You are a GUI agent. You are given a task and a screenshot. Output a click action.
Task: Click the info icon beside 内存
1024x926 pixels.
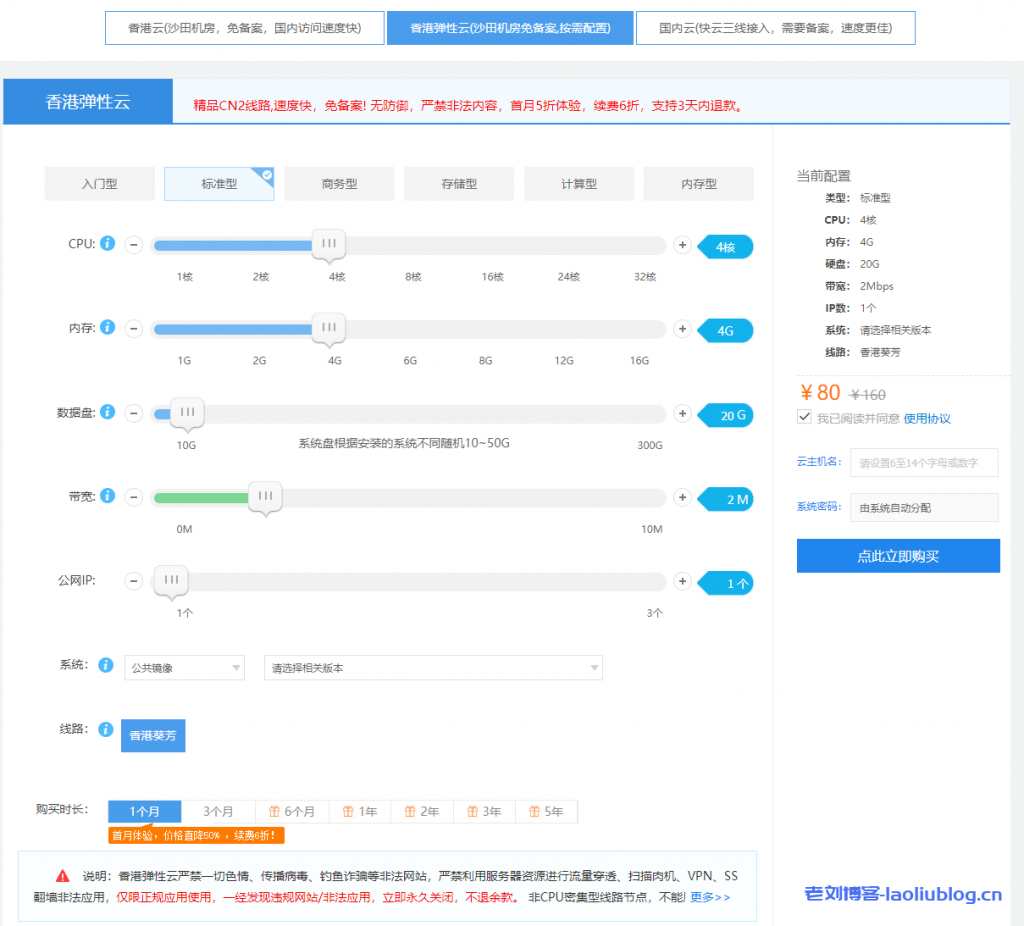[x=108, y=327]
